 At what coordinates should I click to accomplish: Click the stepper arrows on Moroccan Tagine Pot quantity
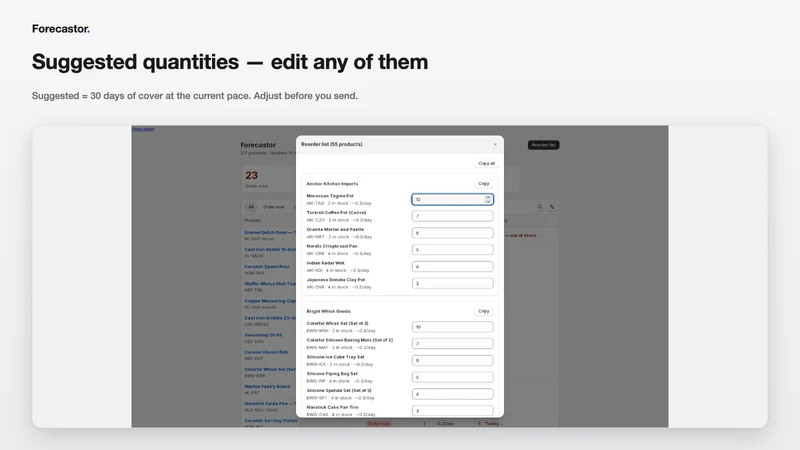click(488, 199)
